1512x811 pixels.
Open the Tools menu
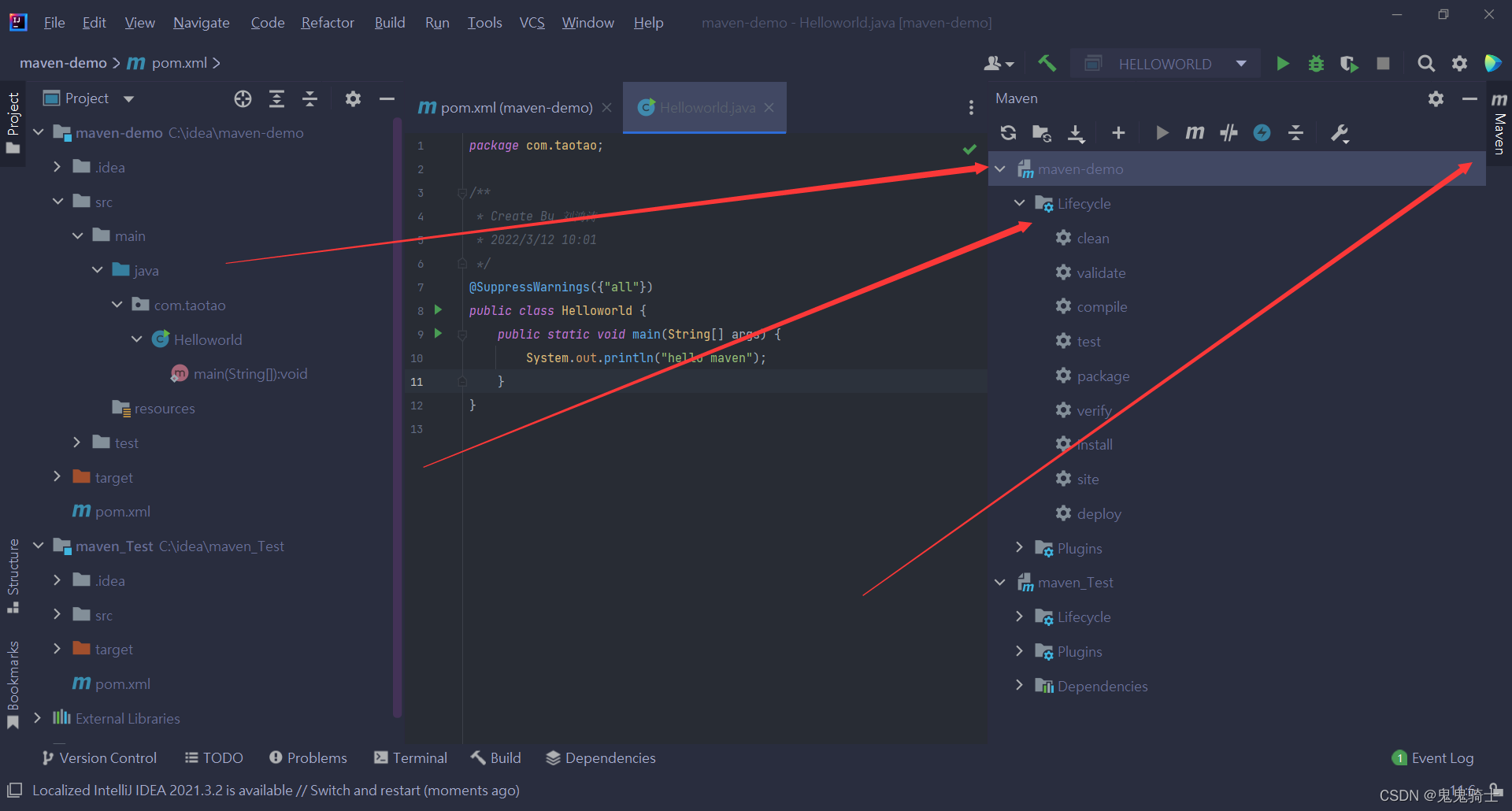coord(484,23)
